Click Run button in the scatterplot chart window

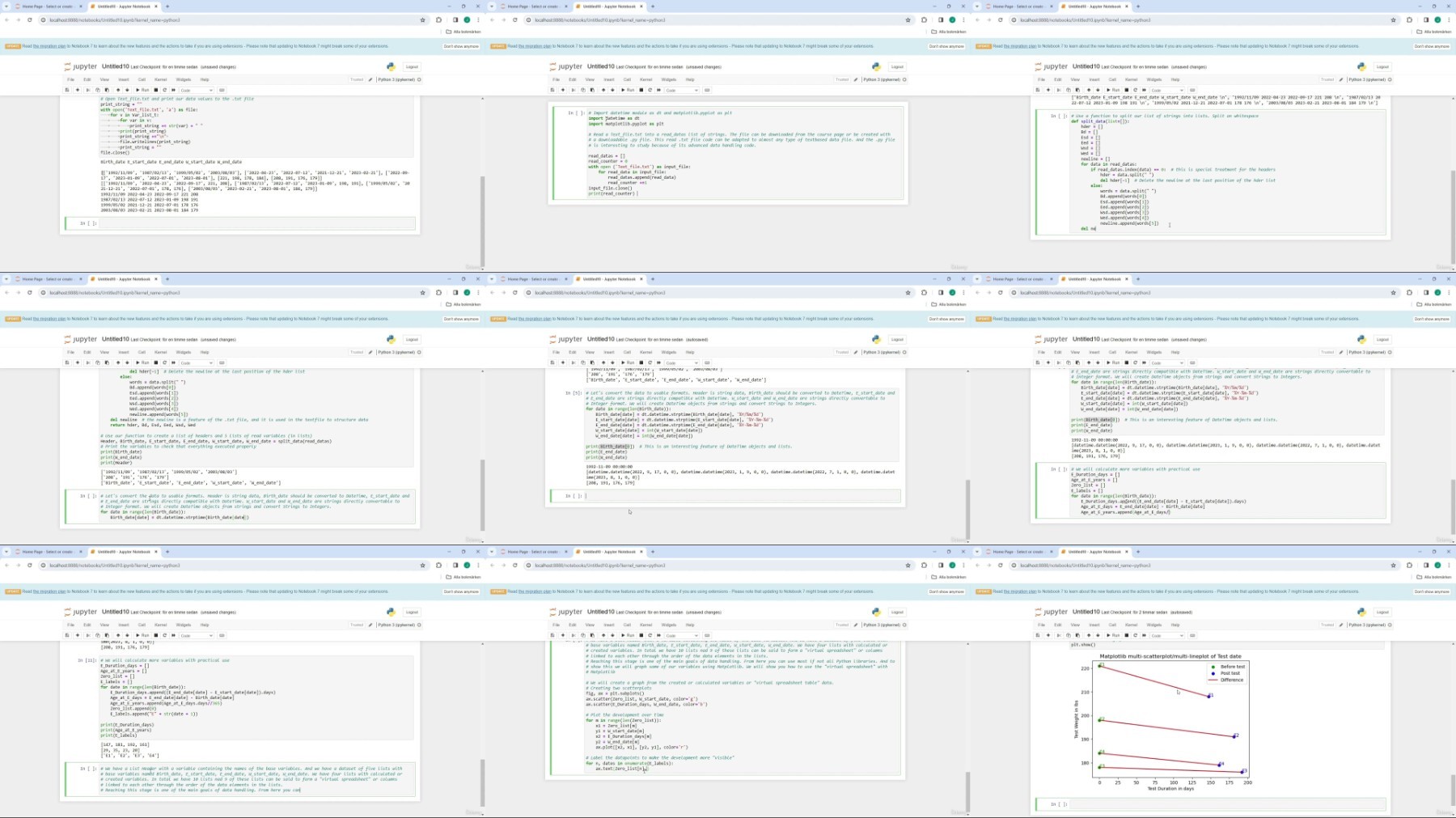pyautogui.click(x=1113, y=635)
